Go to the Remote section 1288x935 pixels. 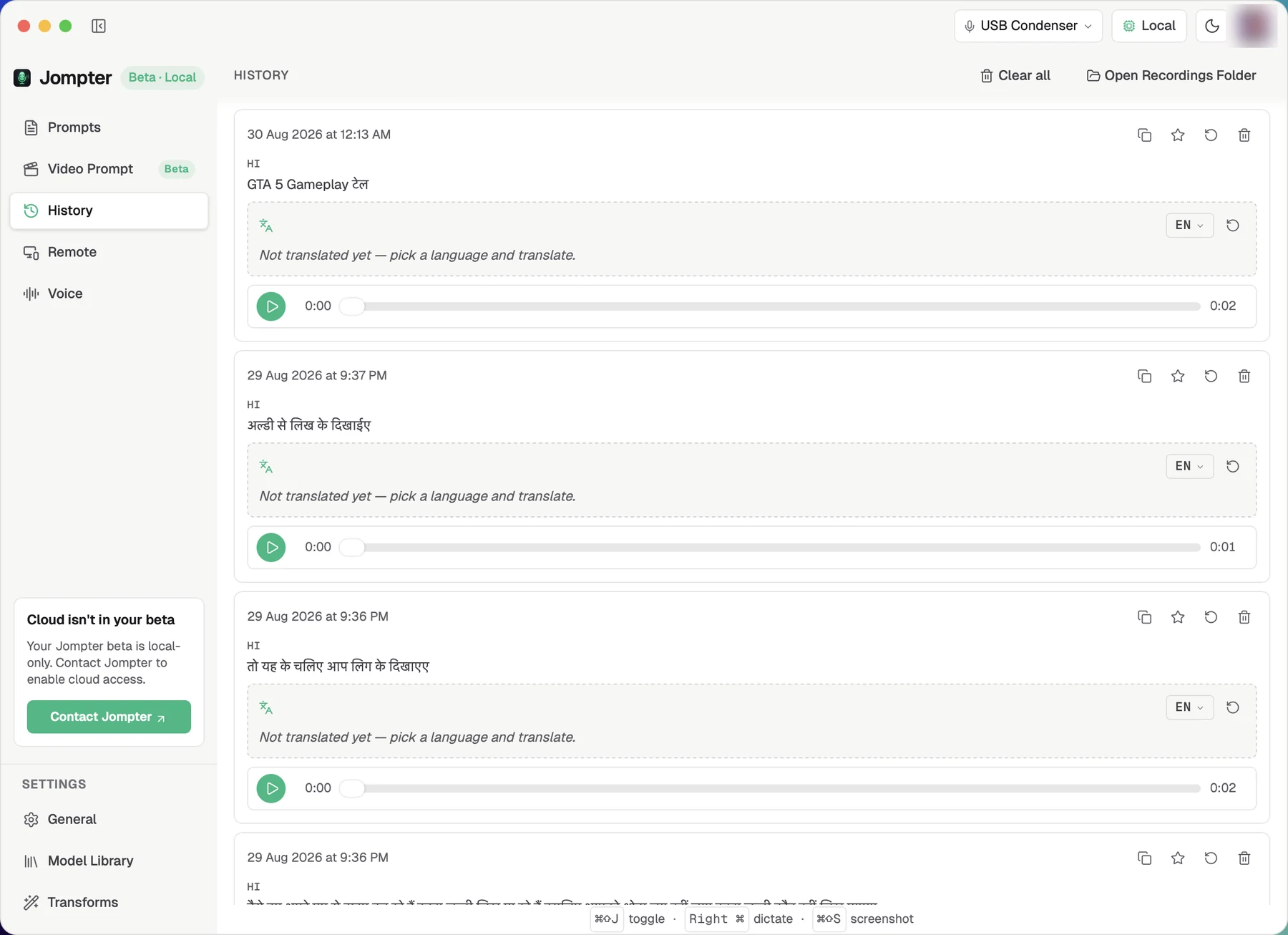[109, 252]
